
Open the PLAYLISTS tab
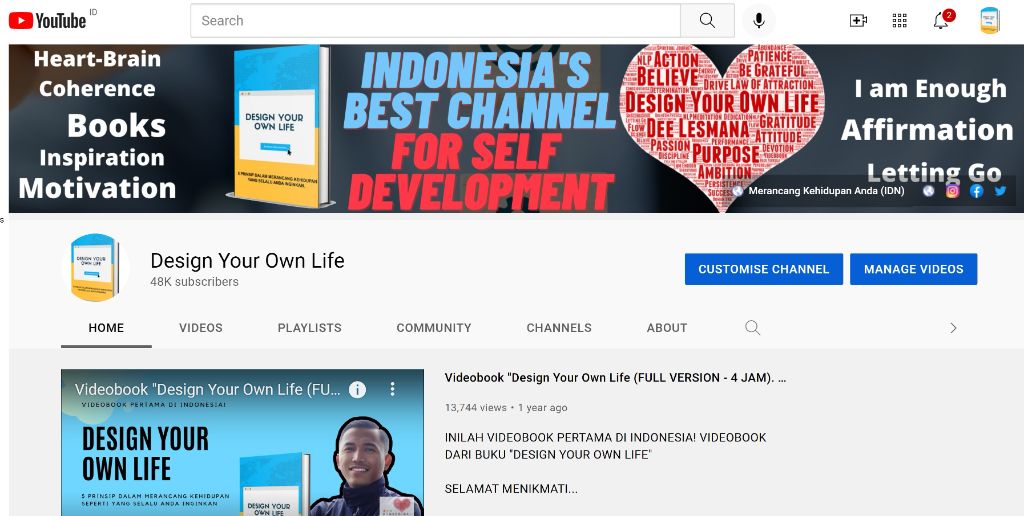[310, 328]
